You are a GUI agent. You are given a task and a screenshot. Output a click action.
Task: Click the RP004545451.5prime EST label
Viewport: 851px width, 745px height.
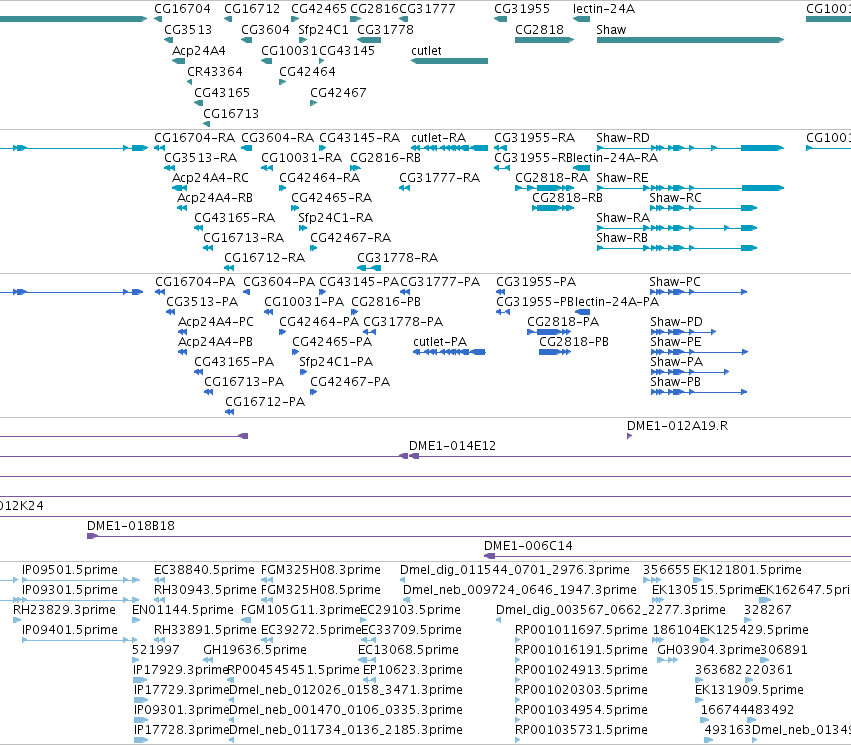pyautogui.click(x=293, y=670)
